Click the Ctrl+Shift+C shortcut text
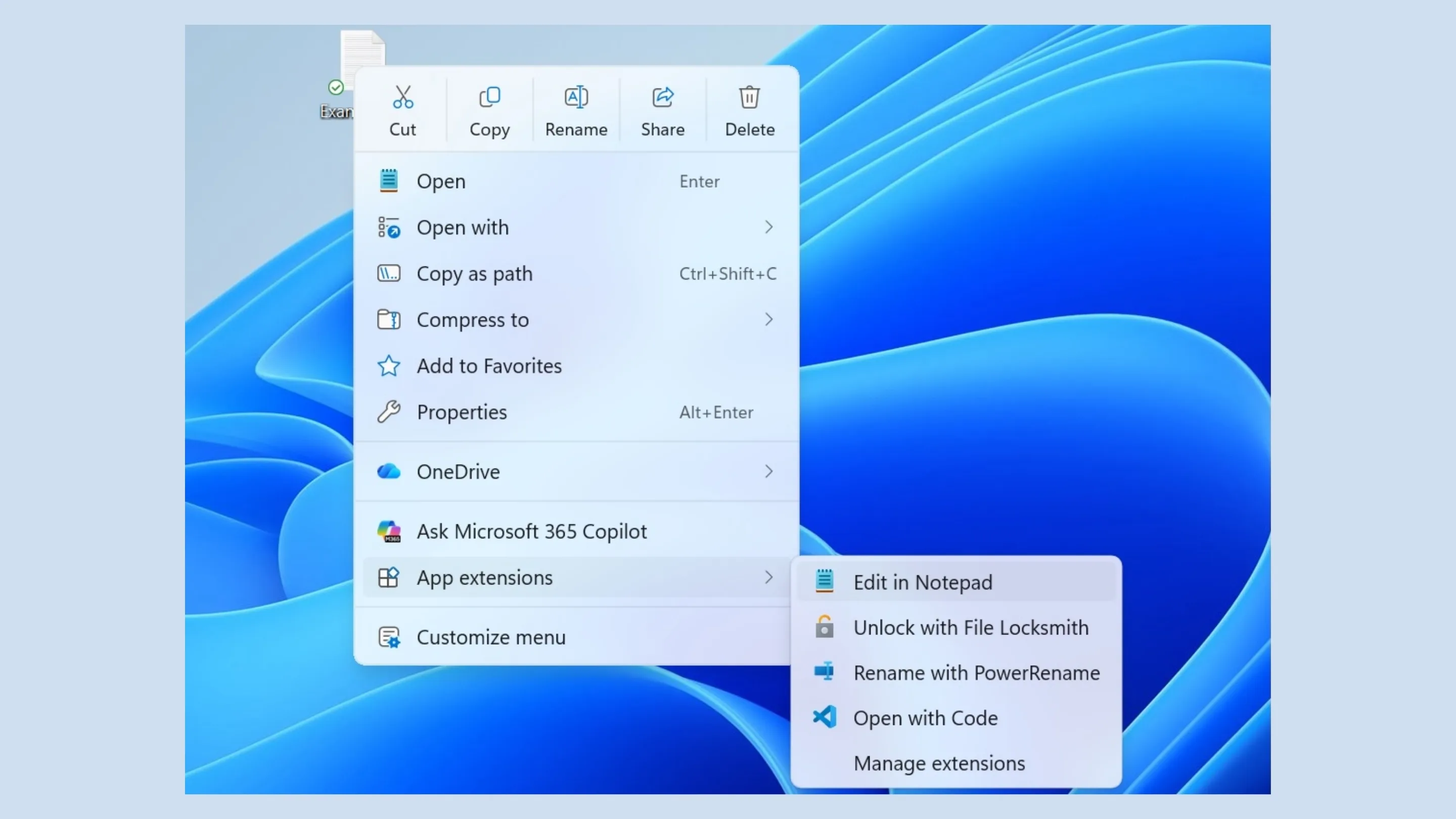 [x=727, y=274]
